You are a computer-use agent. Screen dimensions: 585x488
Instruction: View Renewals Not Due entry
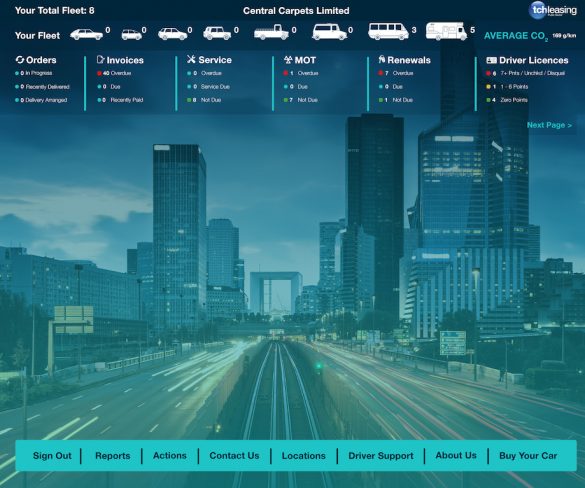(x=395, y=100)
